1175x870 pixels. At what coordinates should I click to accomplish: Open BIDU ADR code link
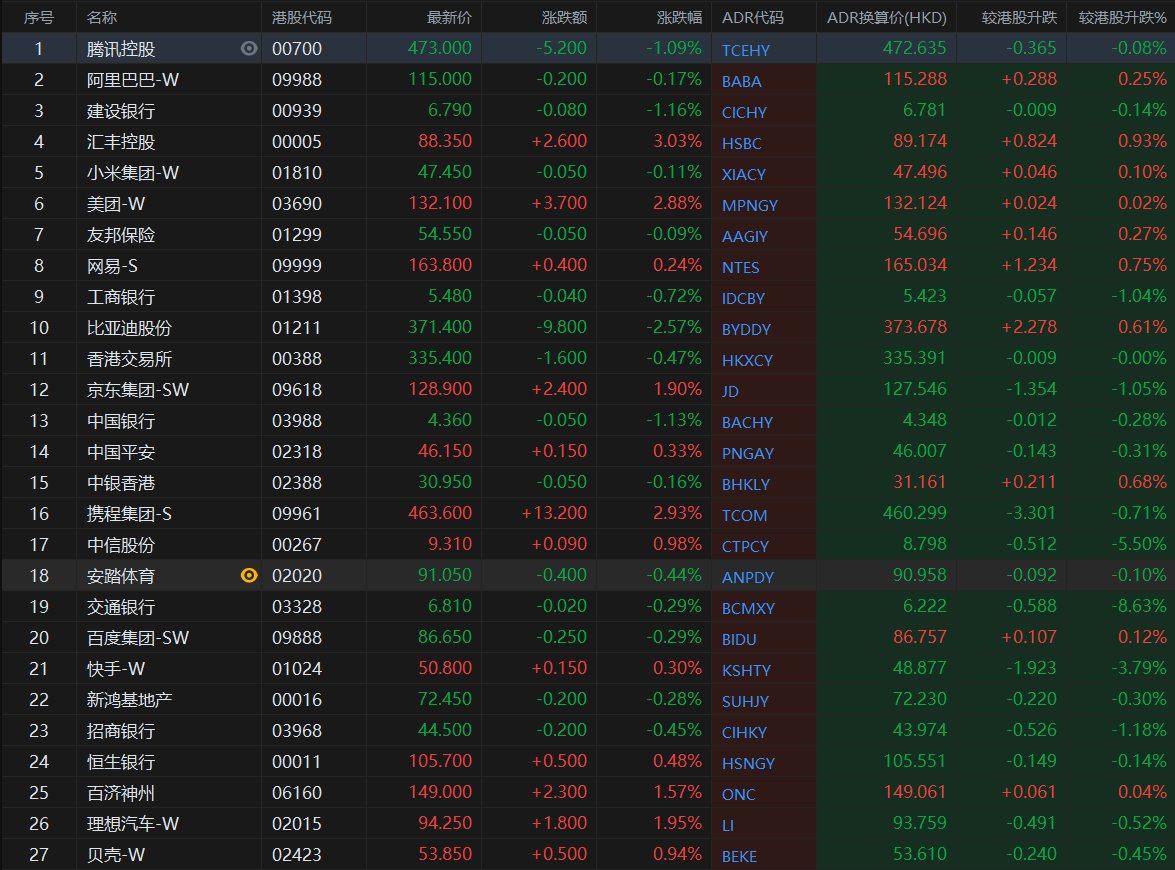coord(739,639)
